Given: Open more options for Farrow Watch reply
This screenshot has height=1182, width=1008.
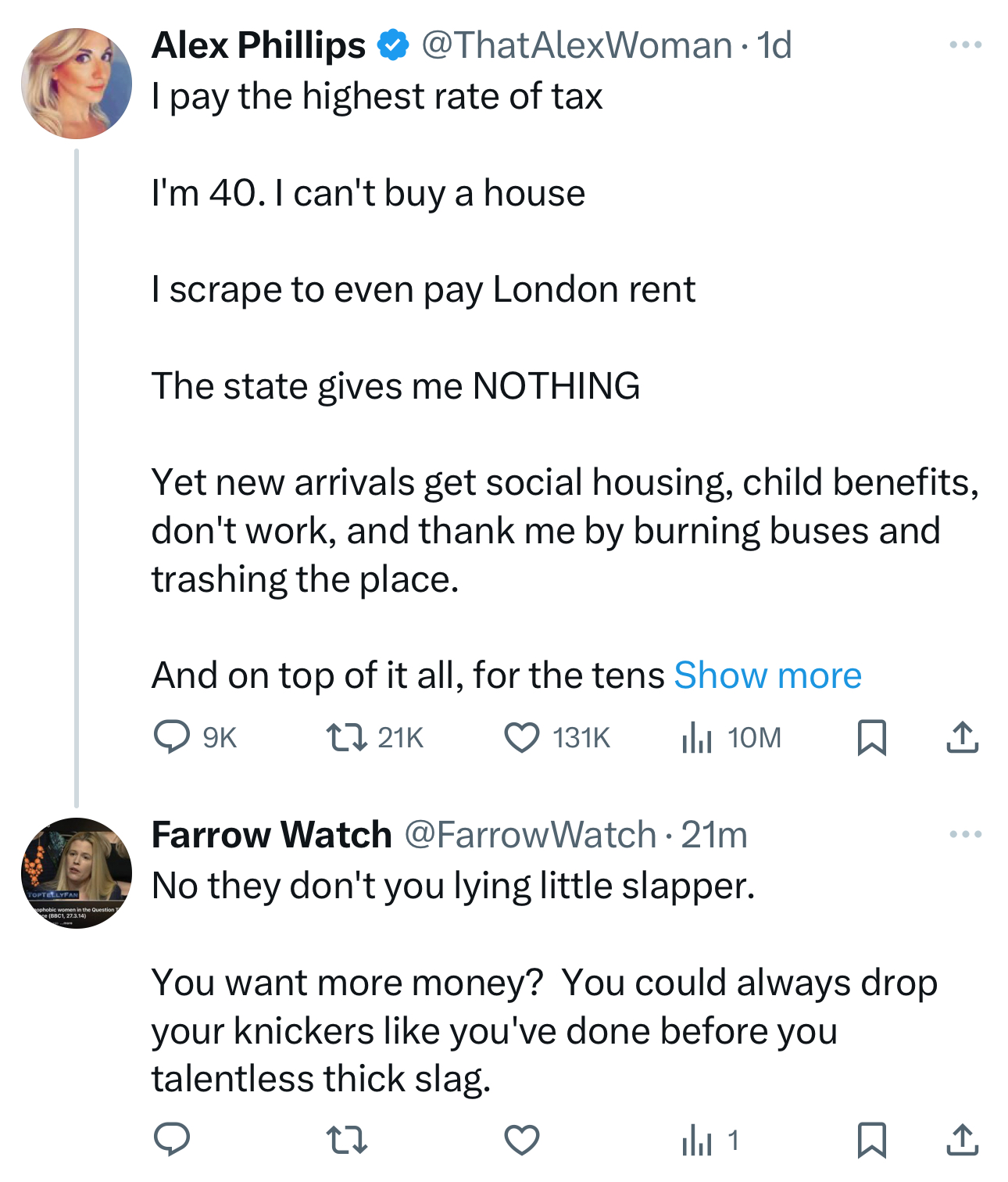Looking at the screenshot, I should tap(965, 835).
